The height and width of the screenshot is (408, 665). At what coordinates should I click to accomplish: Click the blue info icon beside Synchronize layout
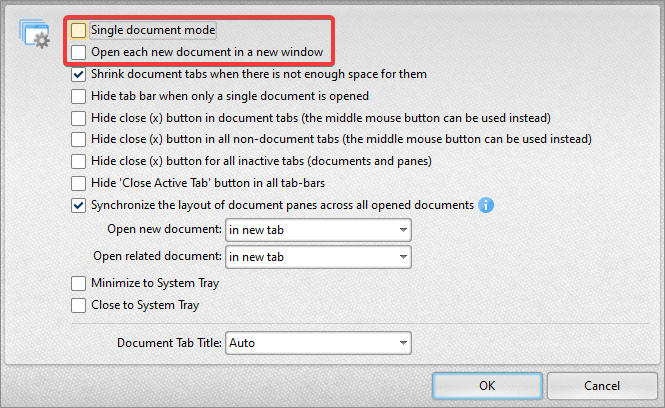coord(486,205)
